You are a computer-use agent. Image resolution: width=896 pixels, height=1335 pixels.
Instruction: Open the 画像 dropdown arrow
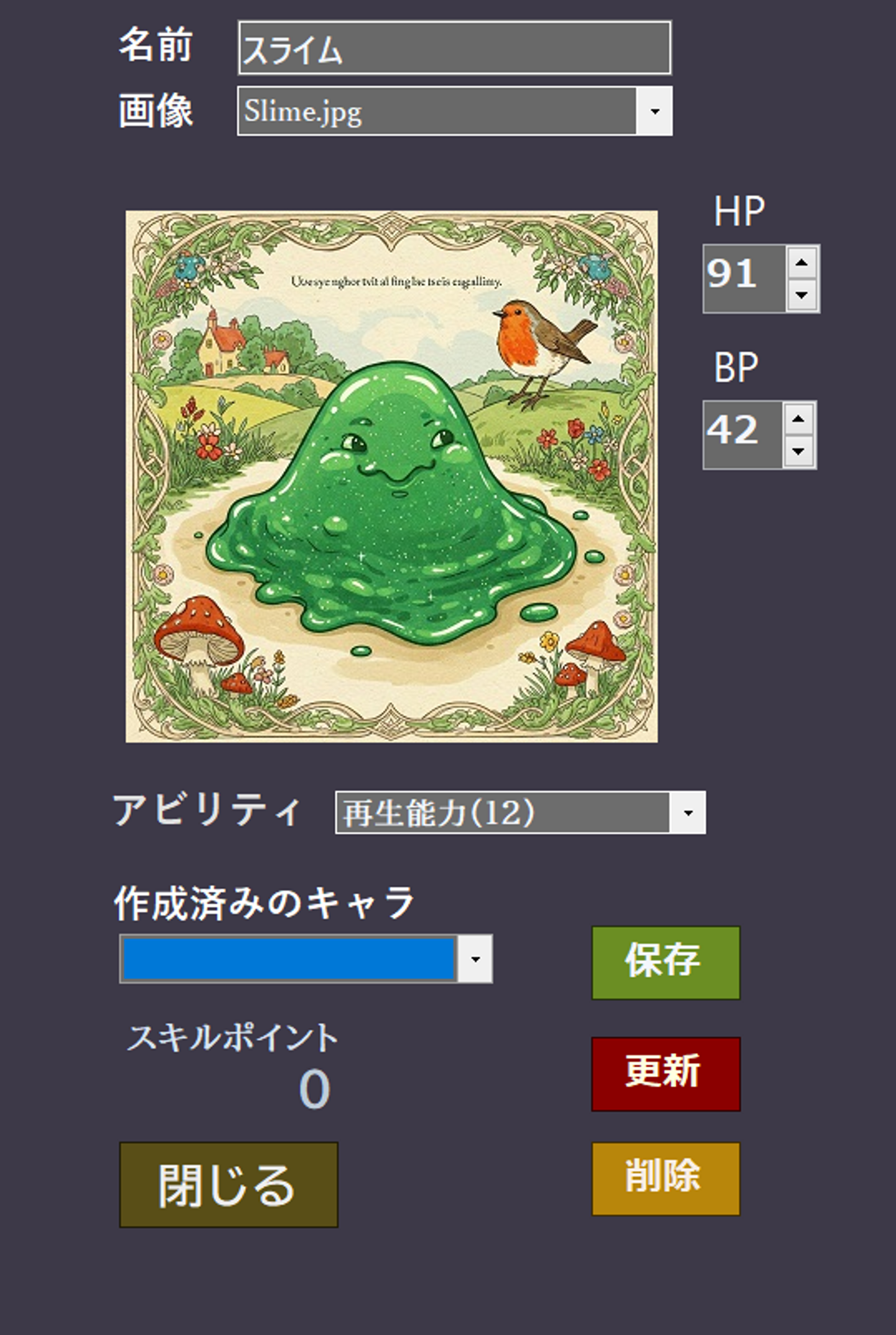[x=654, y=111]
